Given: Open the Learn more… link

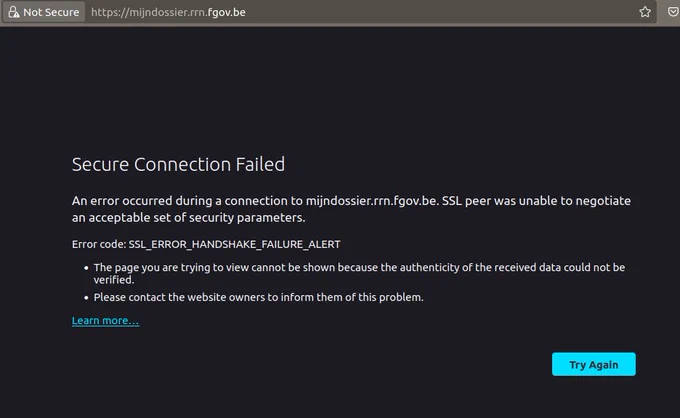Looking at the screenshot, I should pyautogui.click(x=105, y=320).
